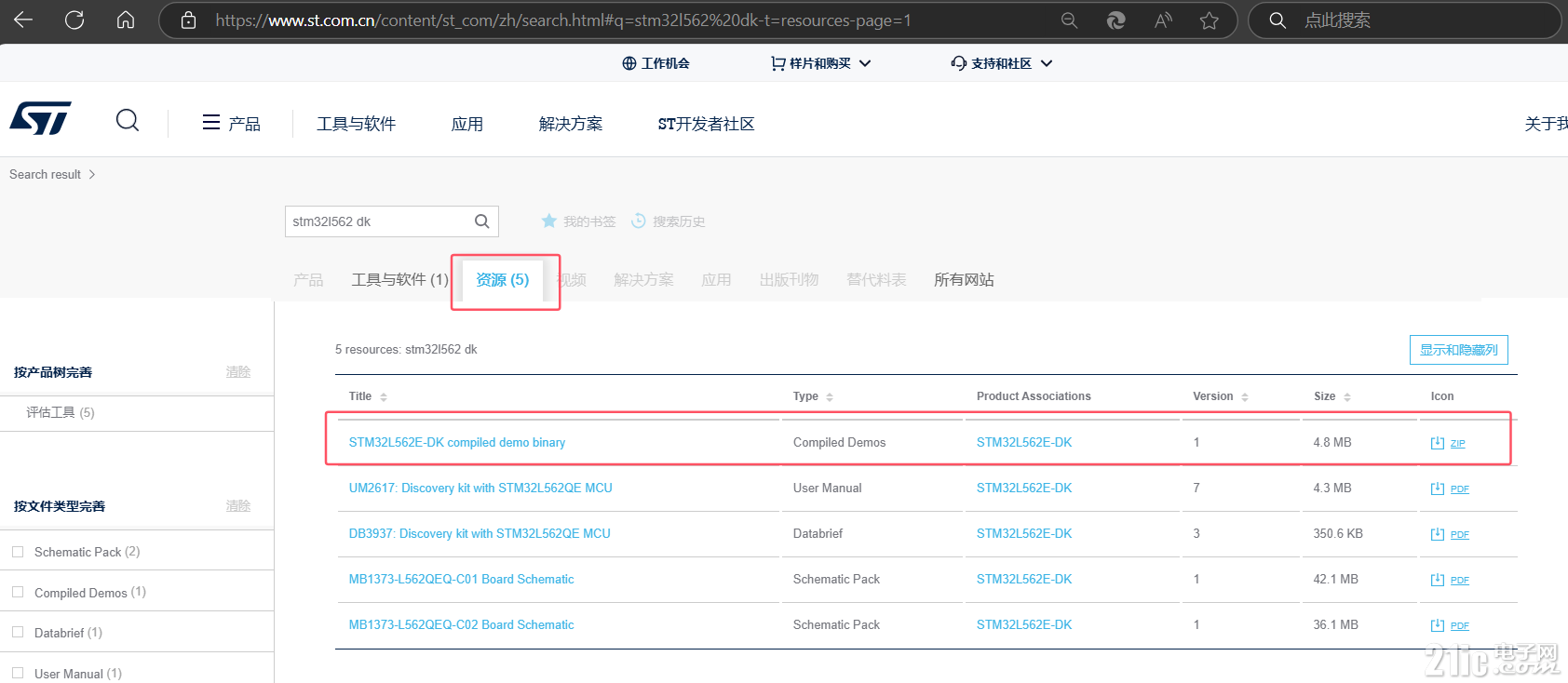Image resolution: width=1568 pixels, height=683 pixels.
Task: Open the 解决方案 main menu
Action: [571, 124]
